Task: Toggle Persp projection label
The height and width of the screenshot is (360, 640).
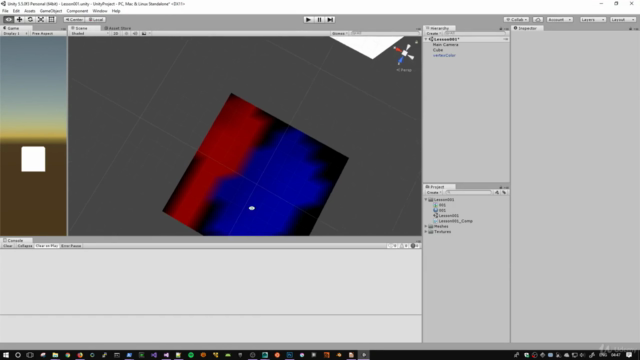Action: [404, 70]
